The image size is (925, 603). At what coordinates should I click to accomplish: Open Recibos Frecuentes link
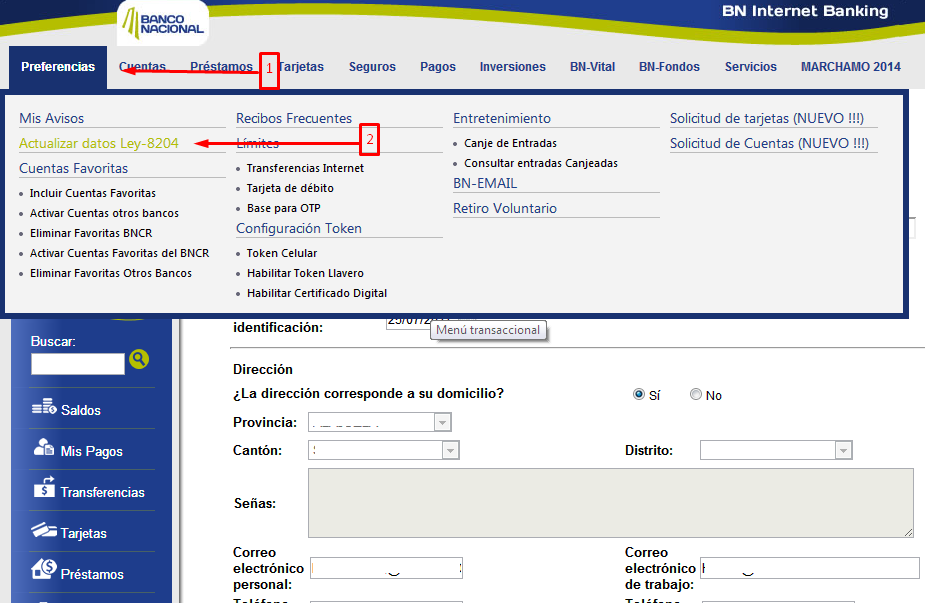pyautogui.click(x=294, y=118)
